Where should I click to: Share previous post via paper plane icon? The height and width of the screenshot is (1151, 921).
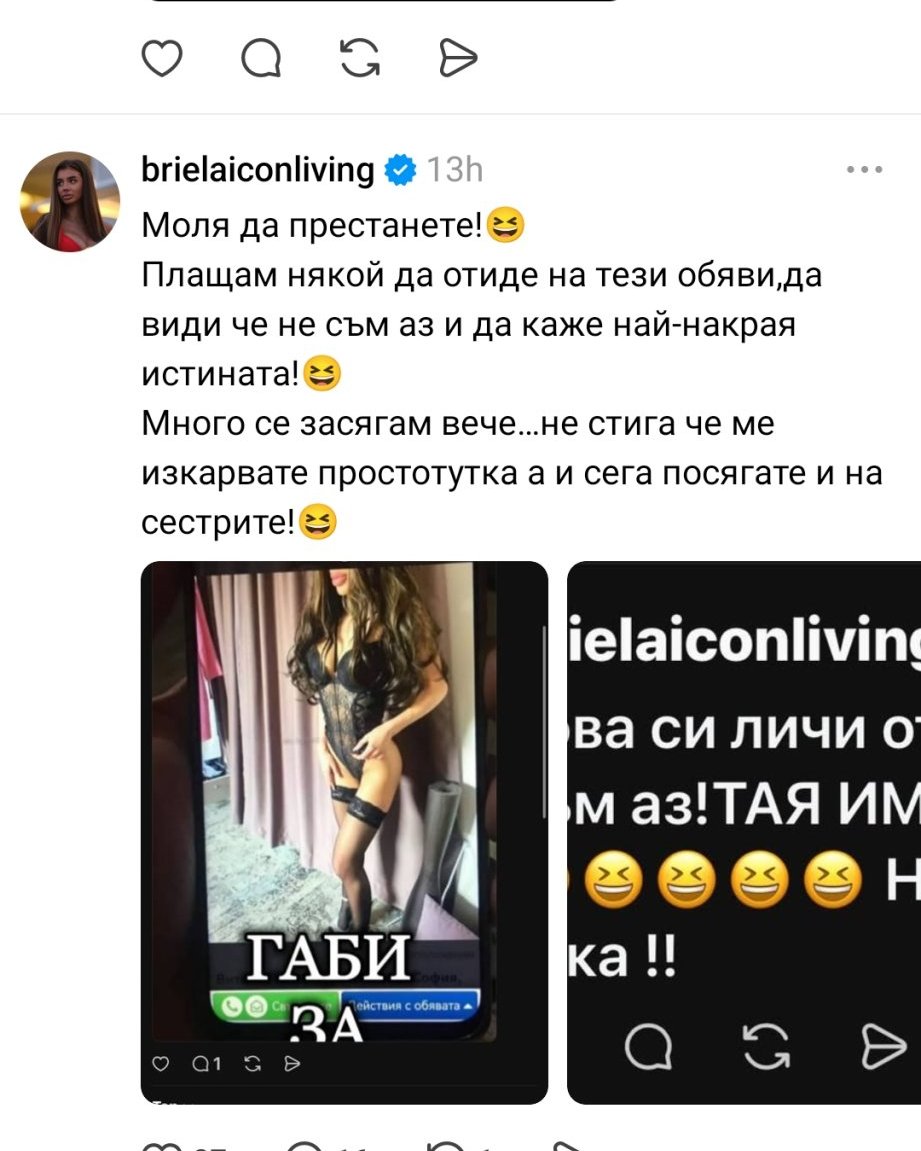458,59
